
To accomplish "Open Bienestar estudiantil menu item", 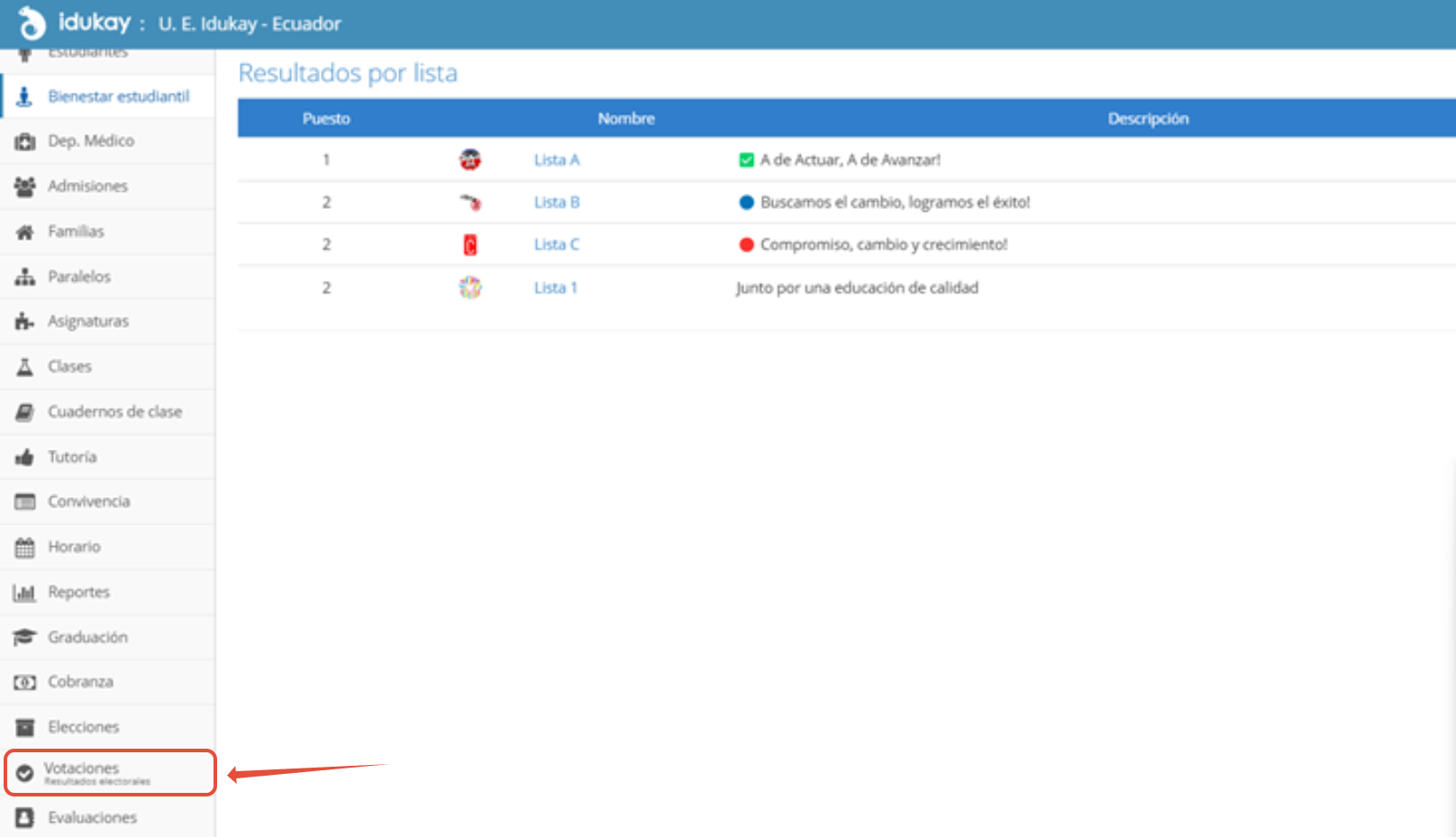I will click(x=108, y=96).
